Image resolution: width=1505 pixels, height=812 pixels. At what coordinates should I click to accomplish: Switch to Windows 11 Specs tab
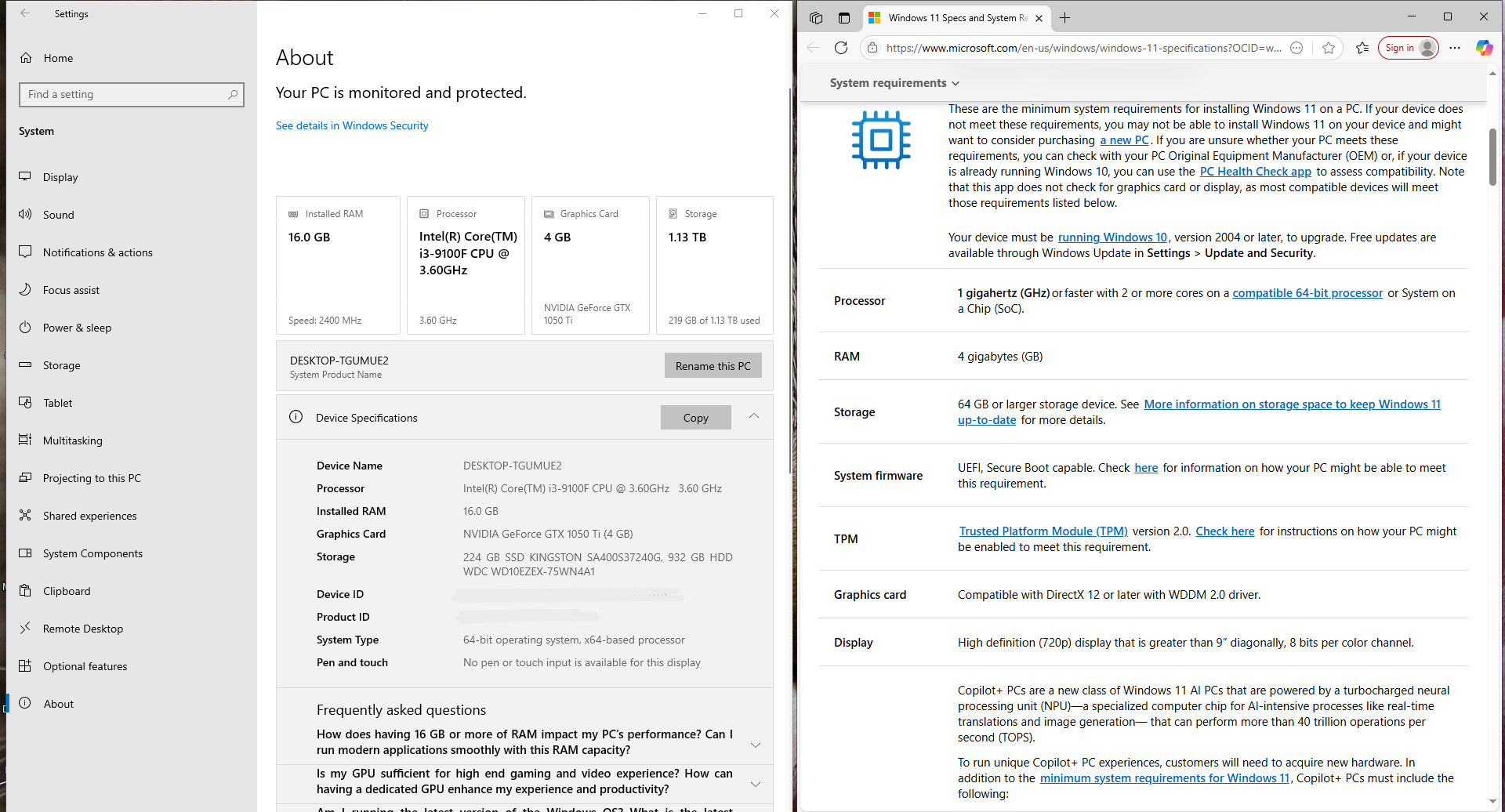[x=955, y=17]
